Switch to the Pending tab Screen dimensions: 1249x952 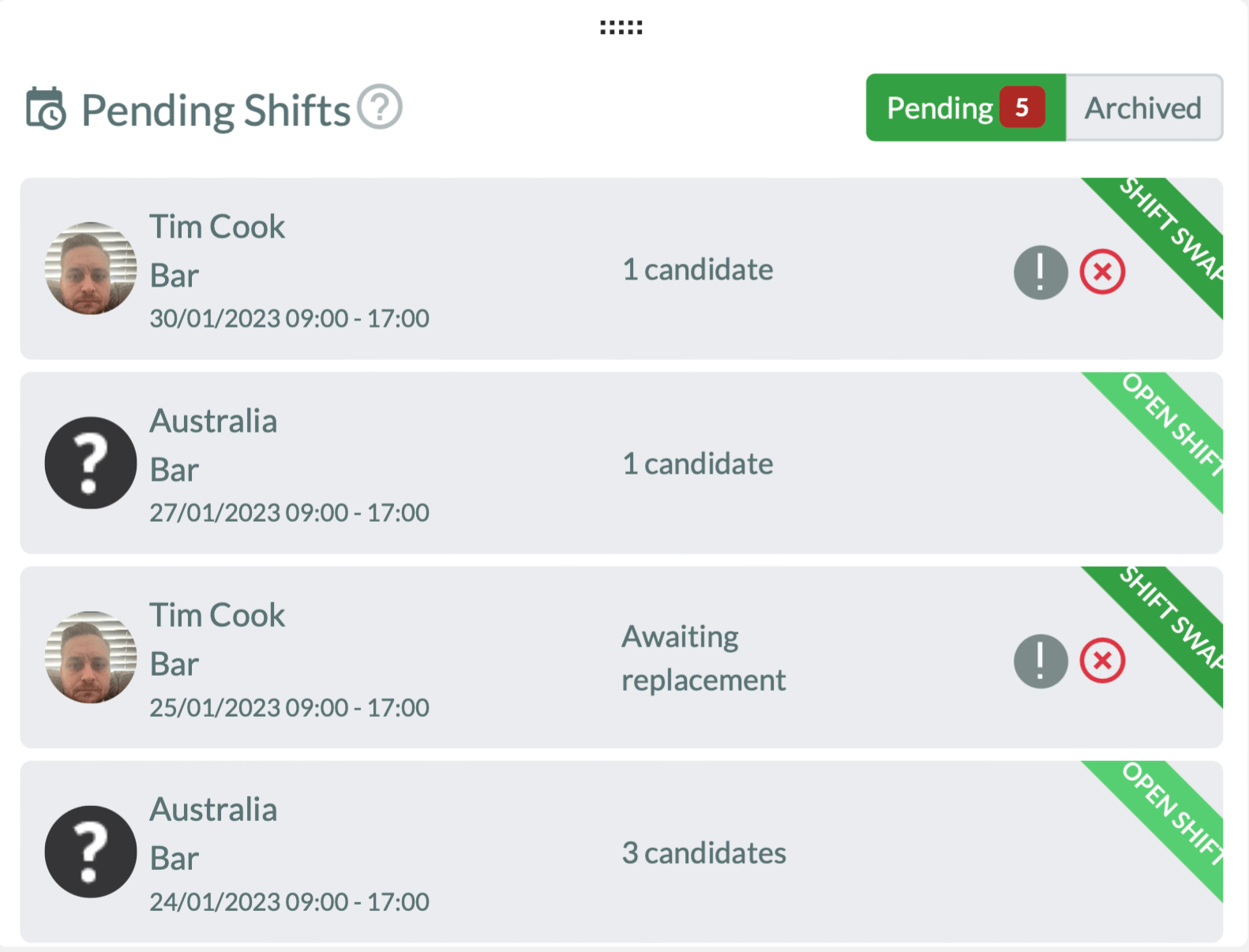click(940, 108)
